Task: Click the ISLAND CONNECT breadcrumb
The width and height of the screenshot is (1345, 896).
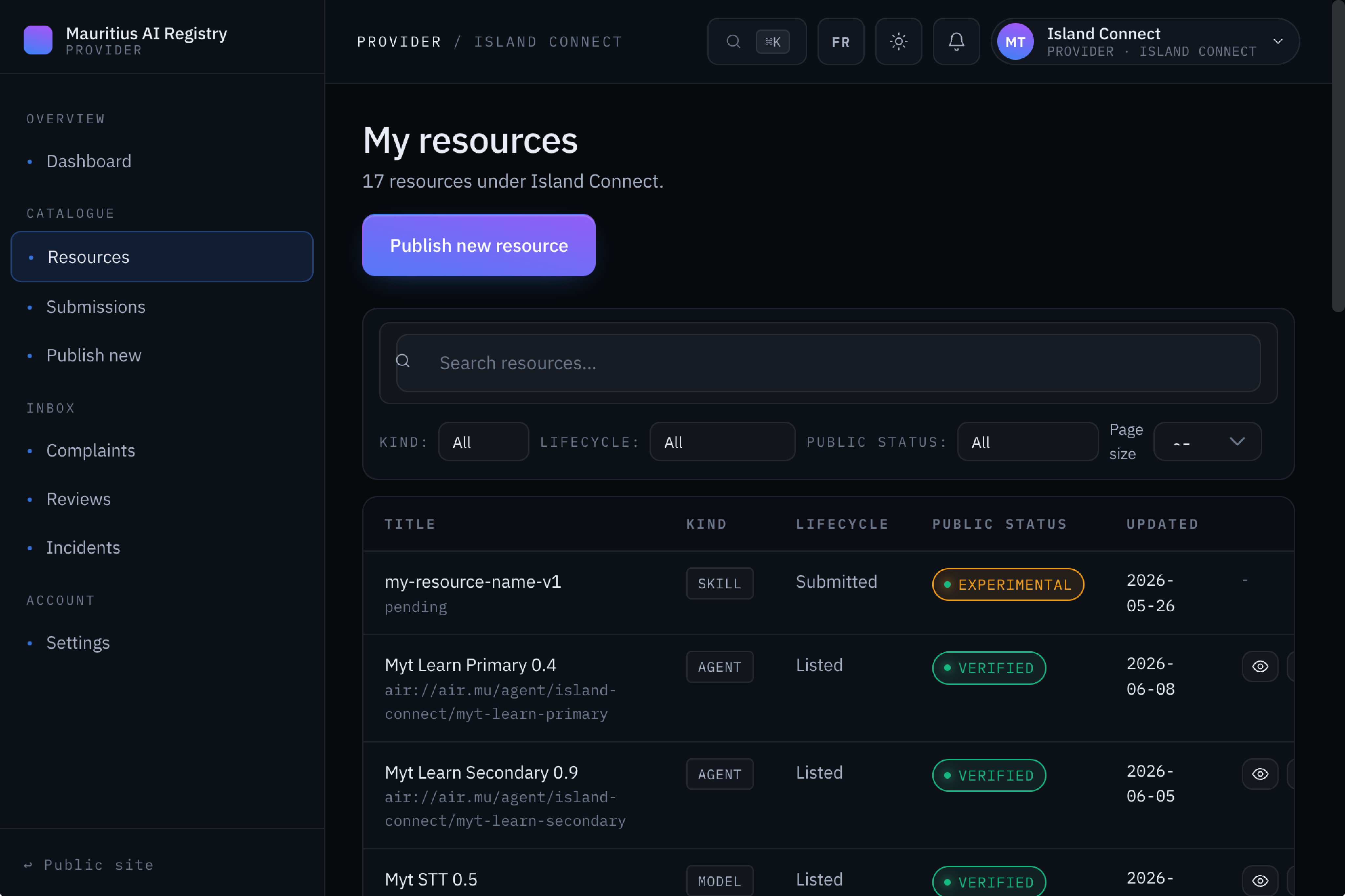Action: coord(548,42)
